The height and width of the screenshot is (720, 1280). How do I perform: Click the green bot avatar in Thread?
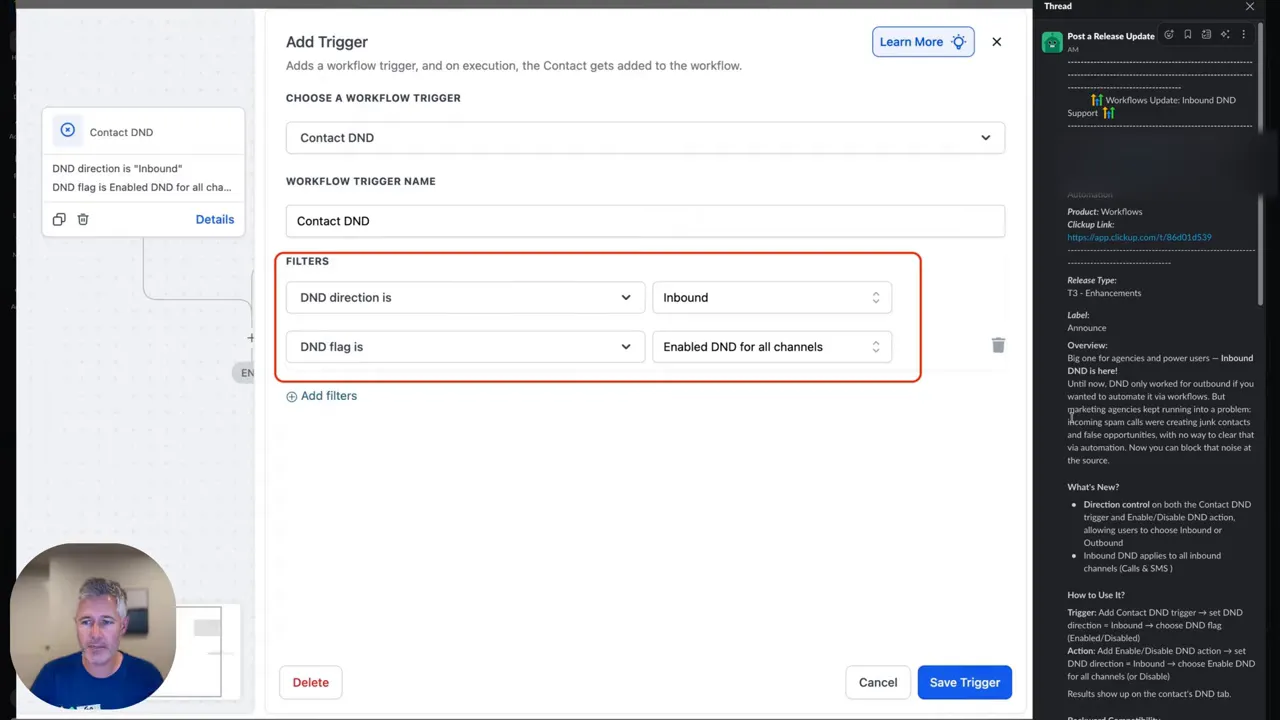coord(1052,42)
